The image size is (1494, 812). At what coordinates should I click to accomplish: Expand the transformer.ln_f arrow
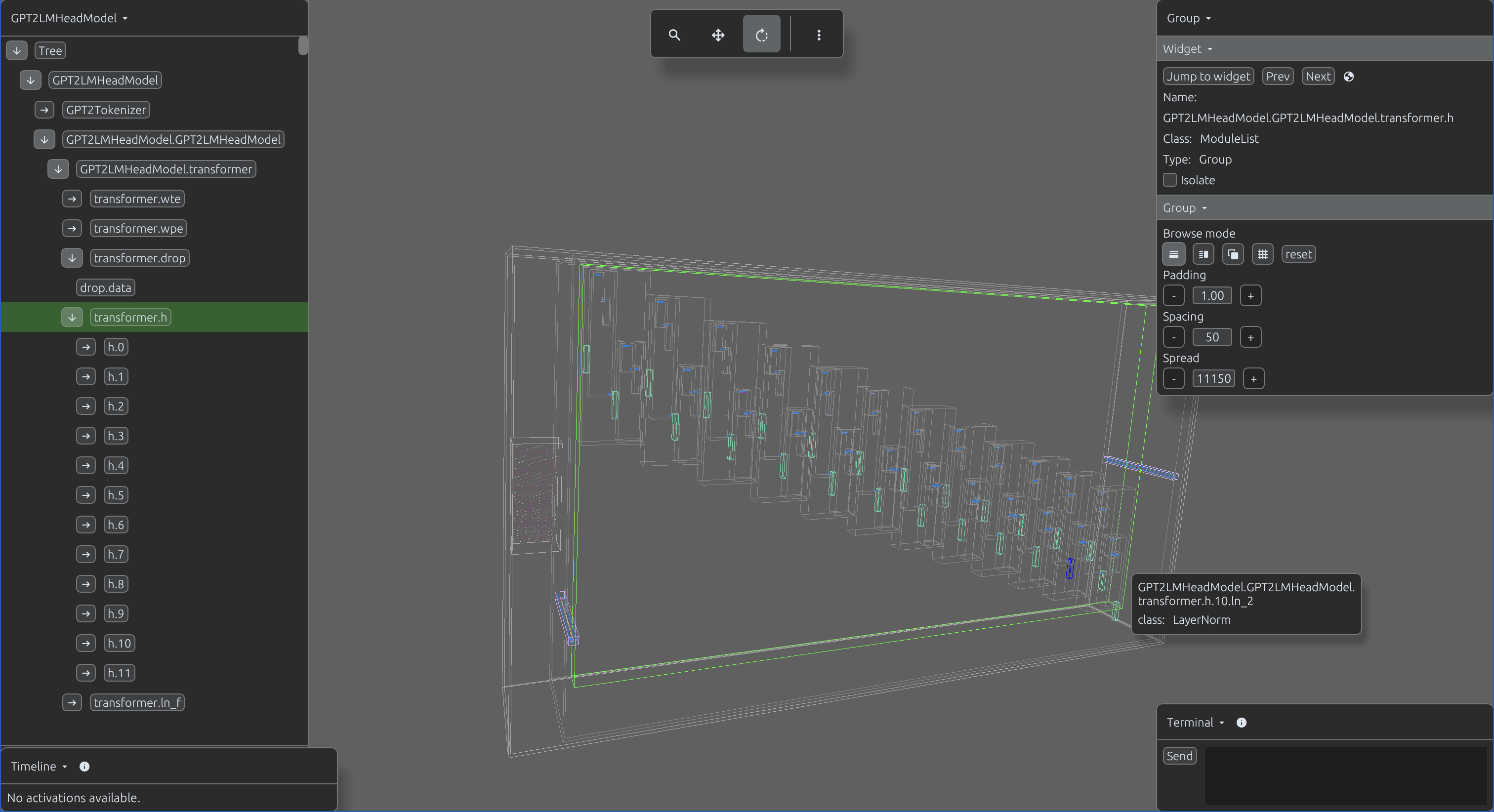(72, 703)
